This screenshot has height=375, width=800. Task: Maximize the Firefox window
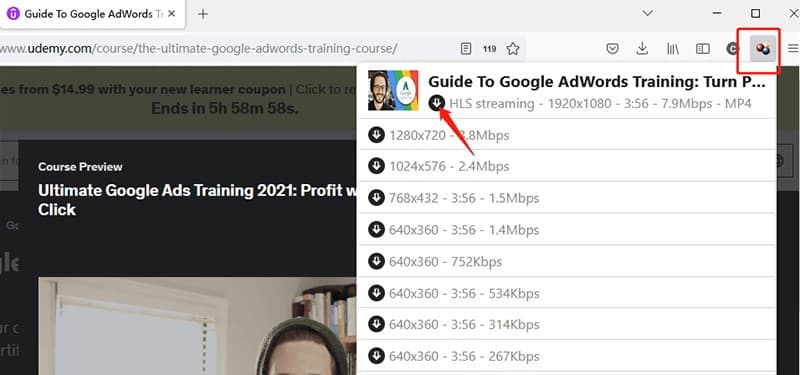point(756,13)
